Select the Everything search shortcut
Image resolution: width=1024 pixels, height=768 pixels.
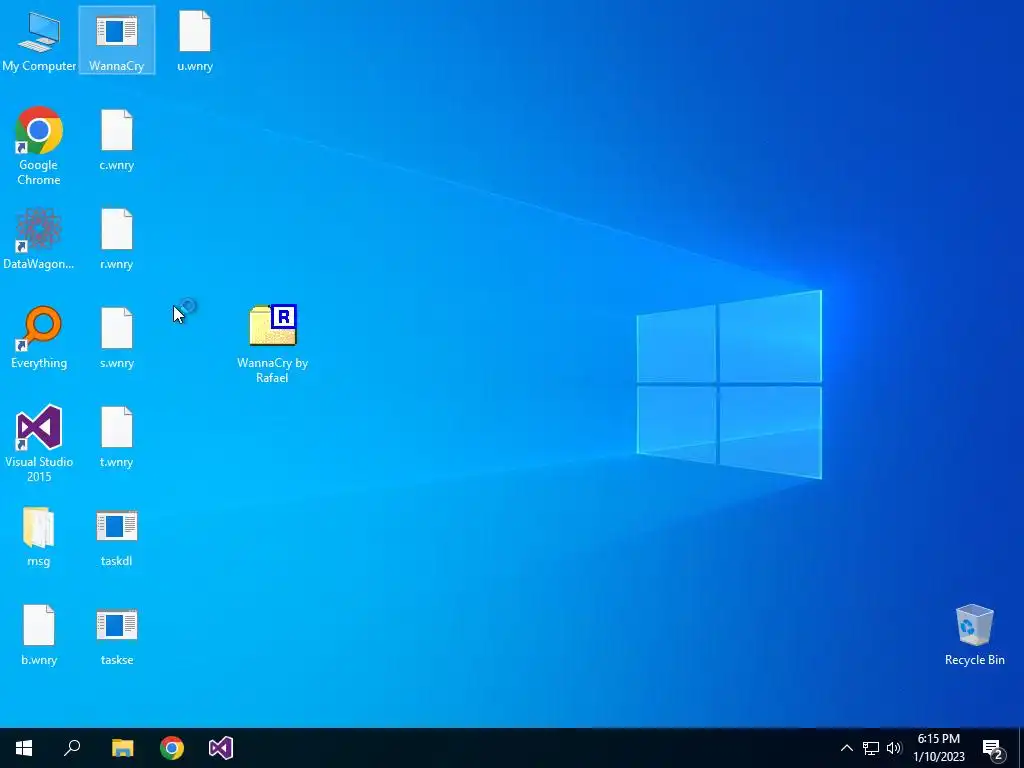tap(39, 338)
